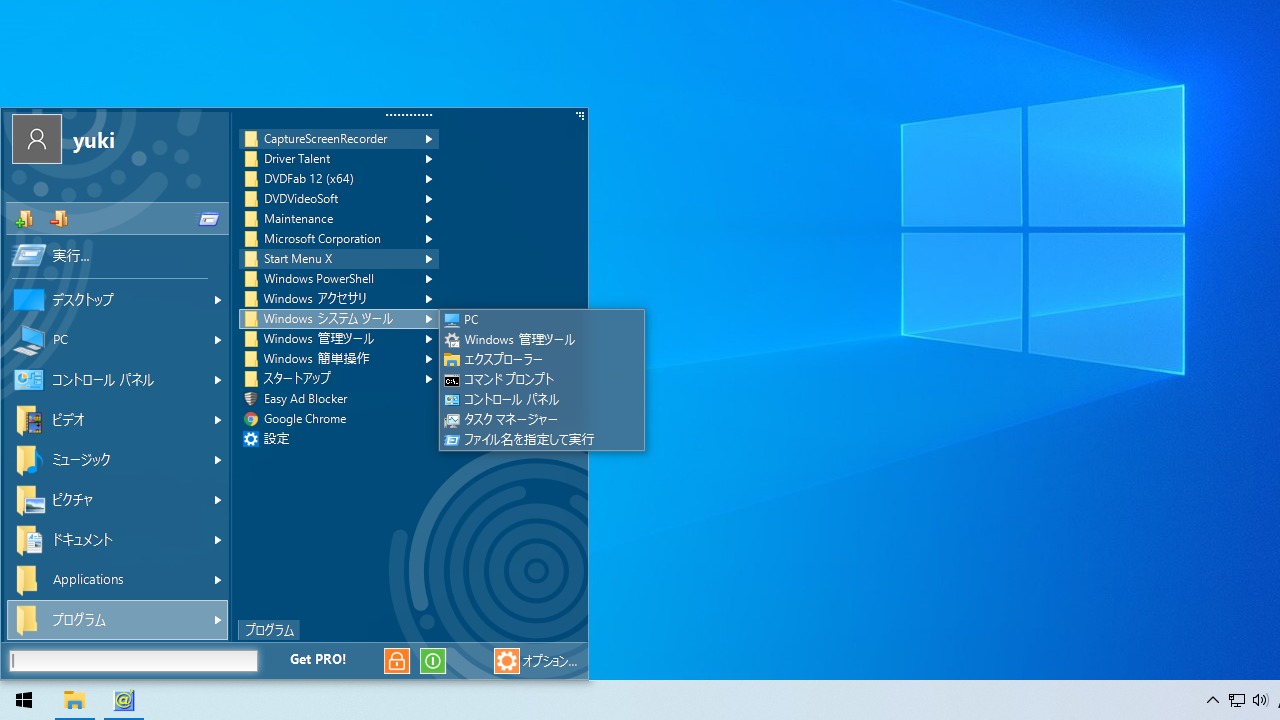
Task: Open the Driver Talent folder
Action: click(x=339, y=159)
